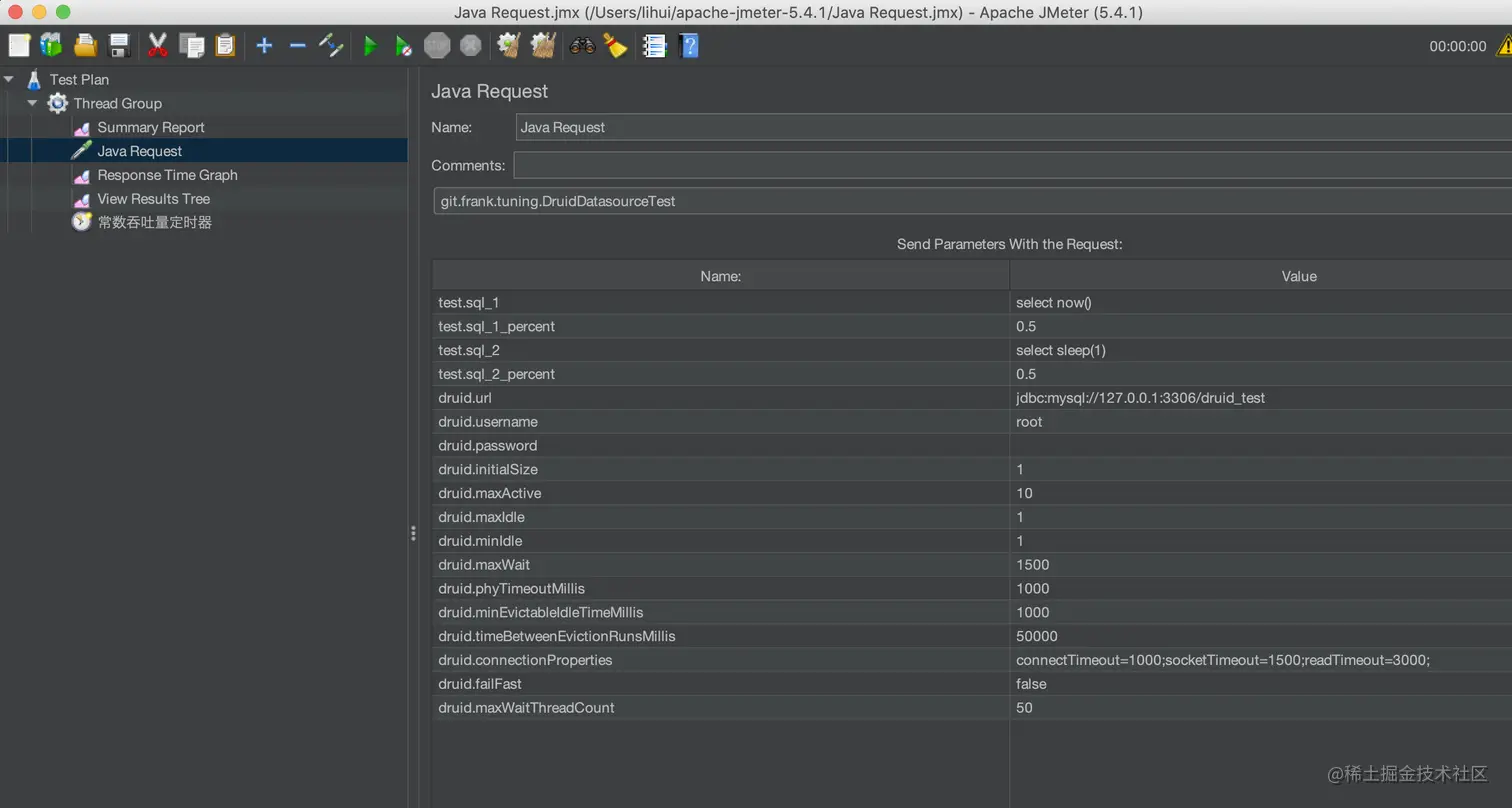1512x808 pixels.
Task: Select Summary Report in the tree
Action: (x=151, y=127)
